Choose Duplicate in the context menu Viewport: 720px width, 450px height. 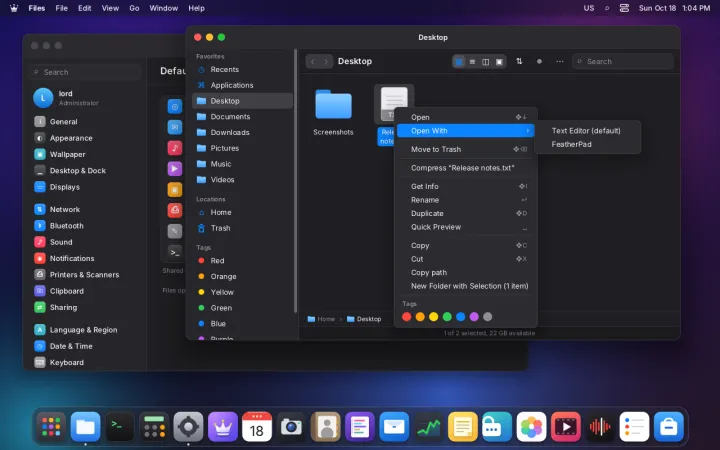(466, 214)
